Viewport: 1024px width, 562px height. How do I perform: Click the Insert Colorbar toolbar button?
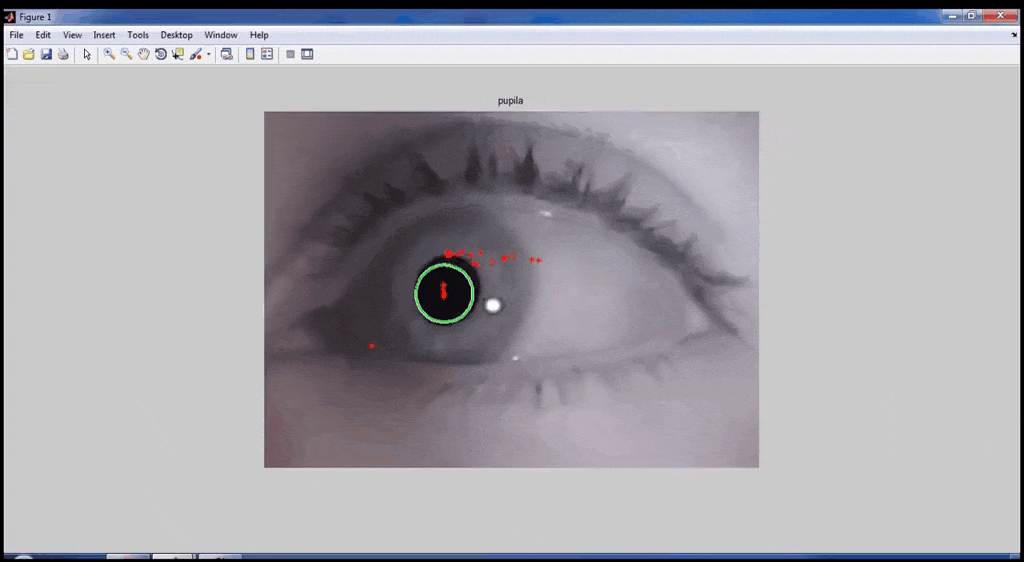pos(250,54)
